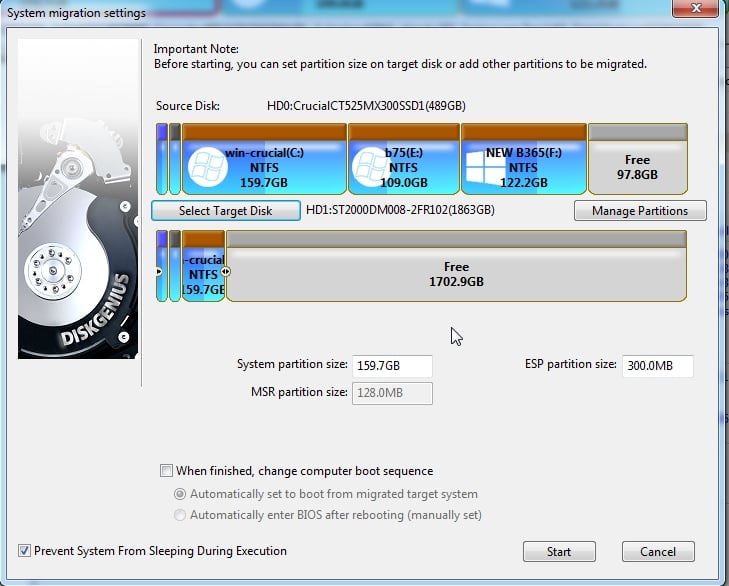The width and height of the screenshot is (729, 586).
Task: Click the Windows logo icon on b75(E:)
Action: (371, 167)
